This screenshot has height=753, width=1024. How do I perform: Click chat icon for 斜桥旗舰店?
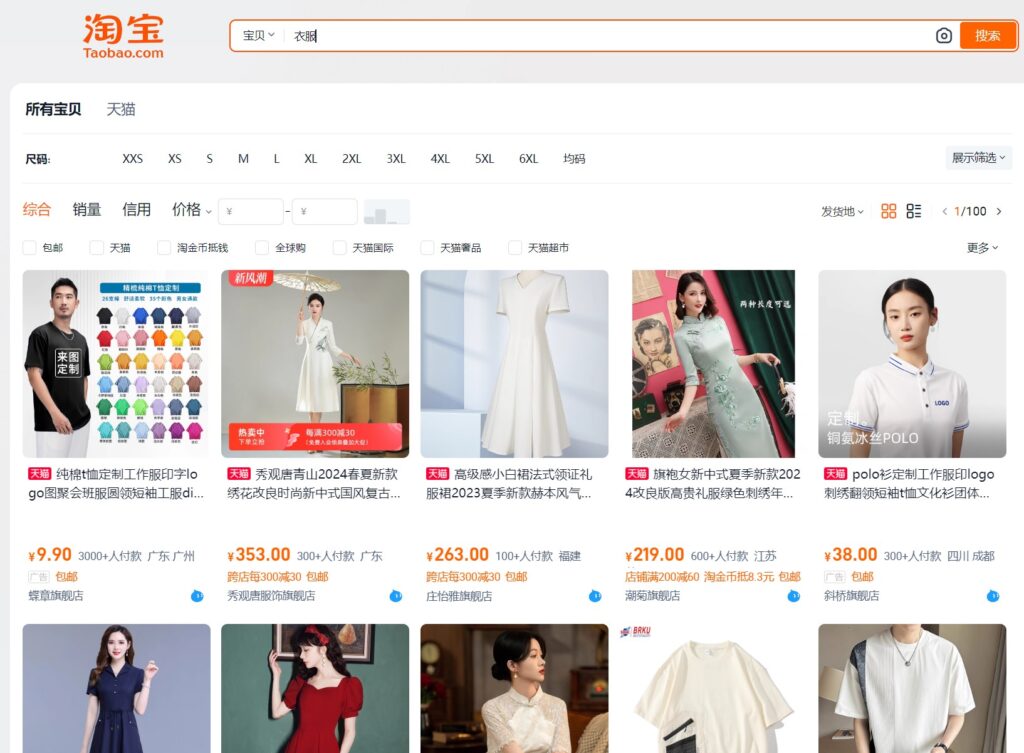click(x=993, y=596)
